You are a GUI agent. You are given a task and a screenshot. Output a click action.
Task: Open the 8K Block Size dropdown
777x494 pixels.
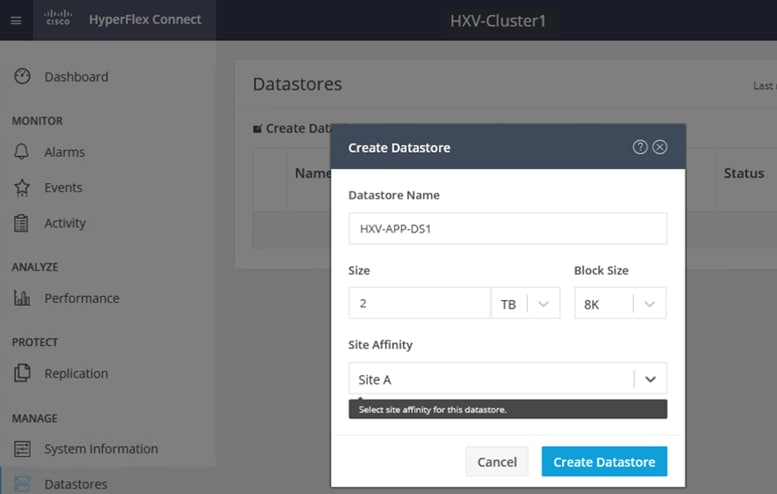(649, 304)
